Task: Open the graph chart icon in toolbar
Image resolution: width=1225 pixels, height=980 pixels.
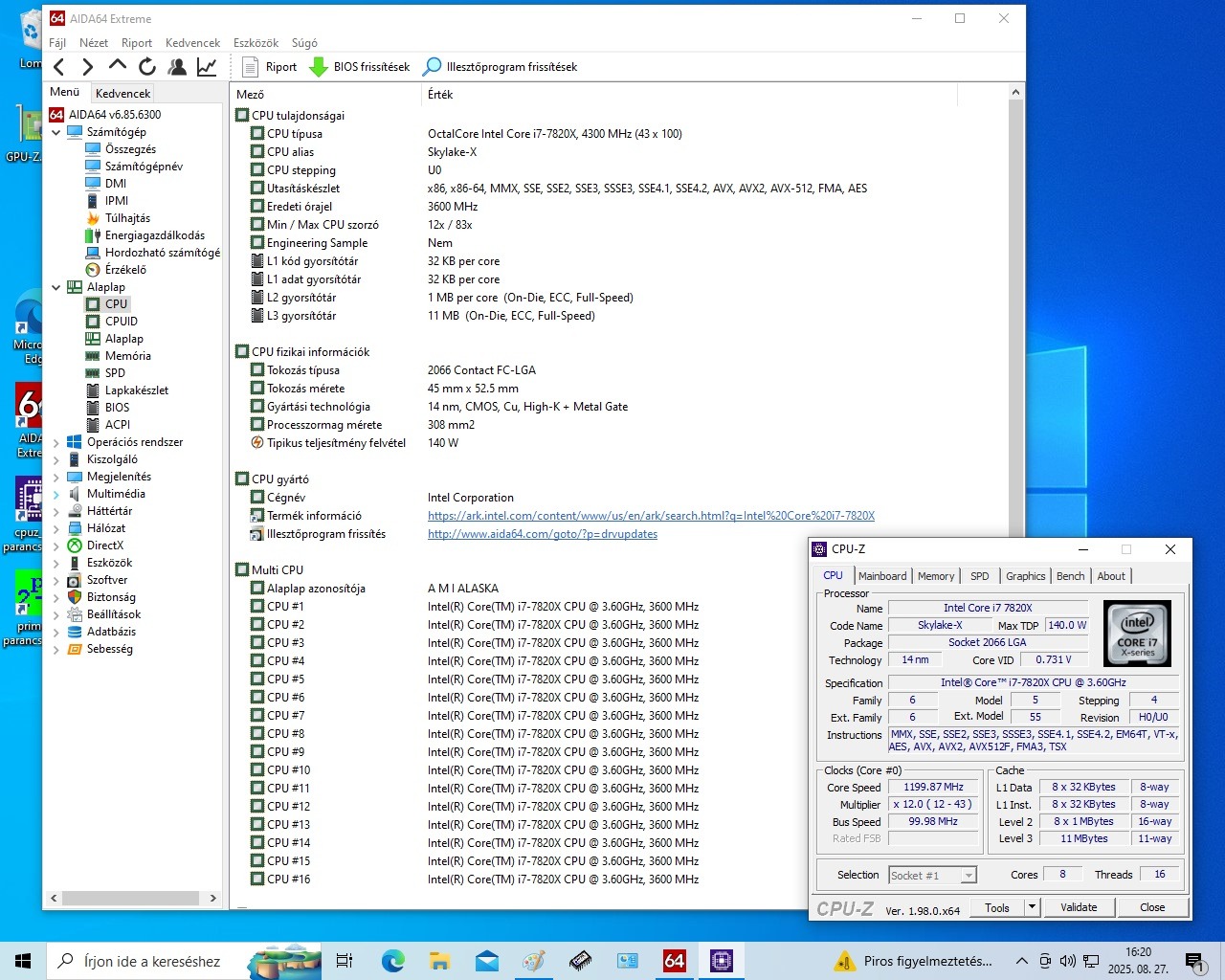Action: coord(207,67)
